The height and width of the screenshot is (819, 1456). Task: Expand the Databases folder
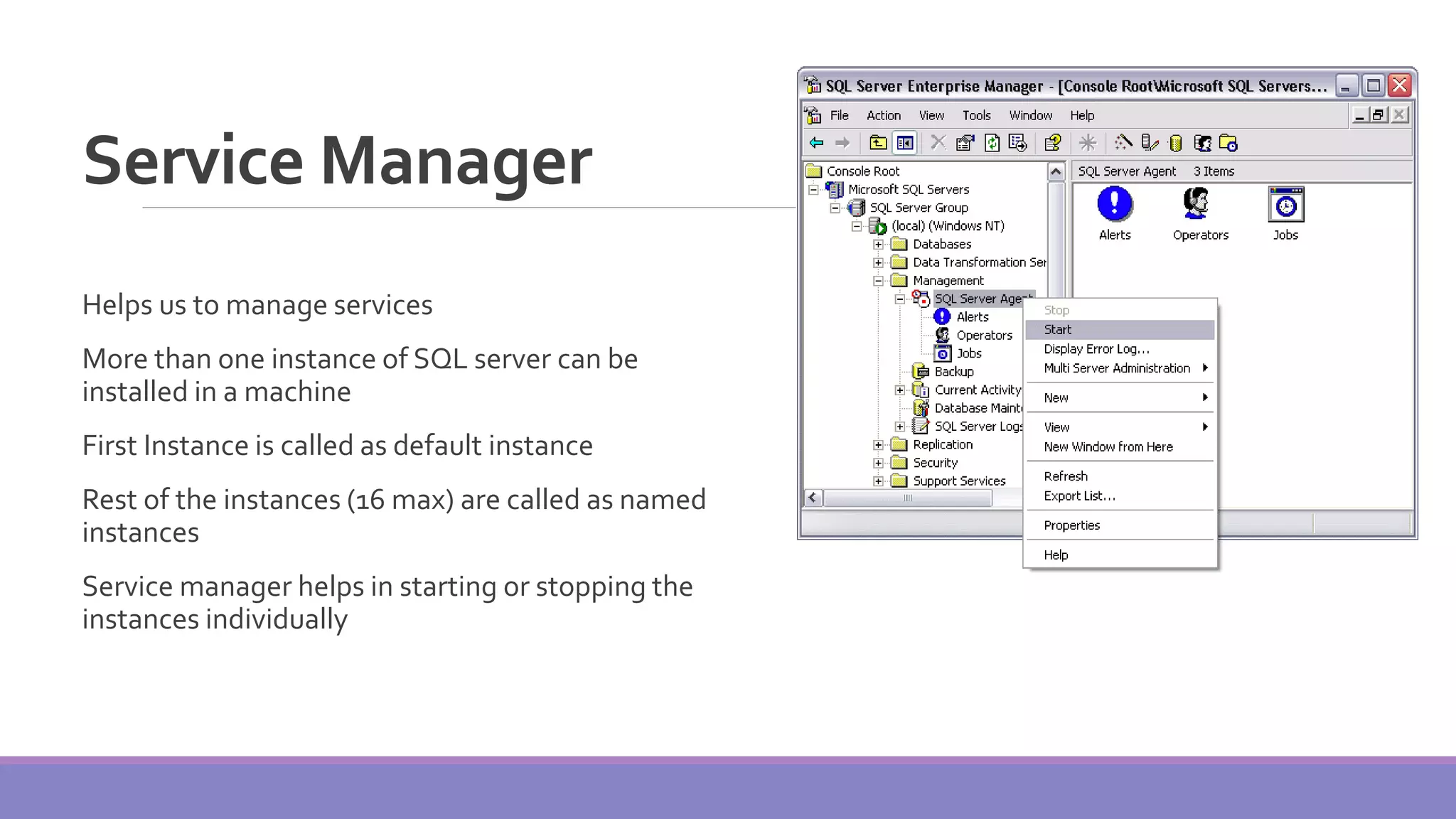point(879,245)
